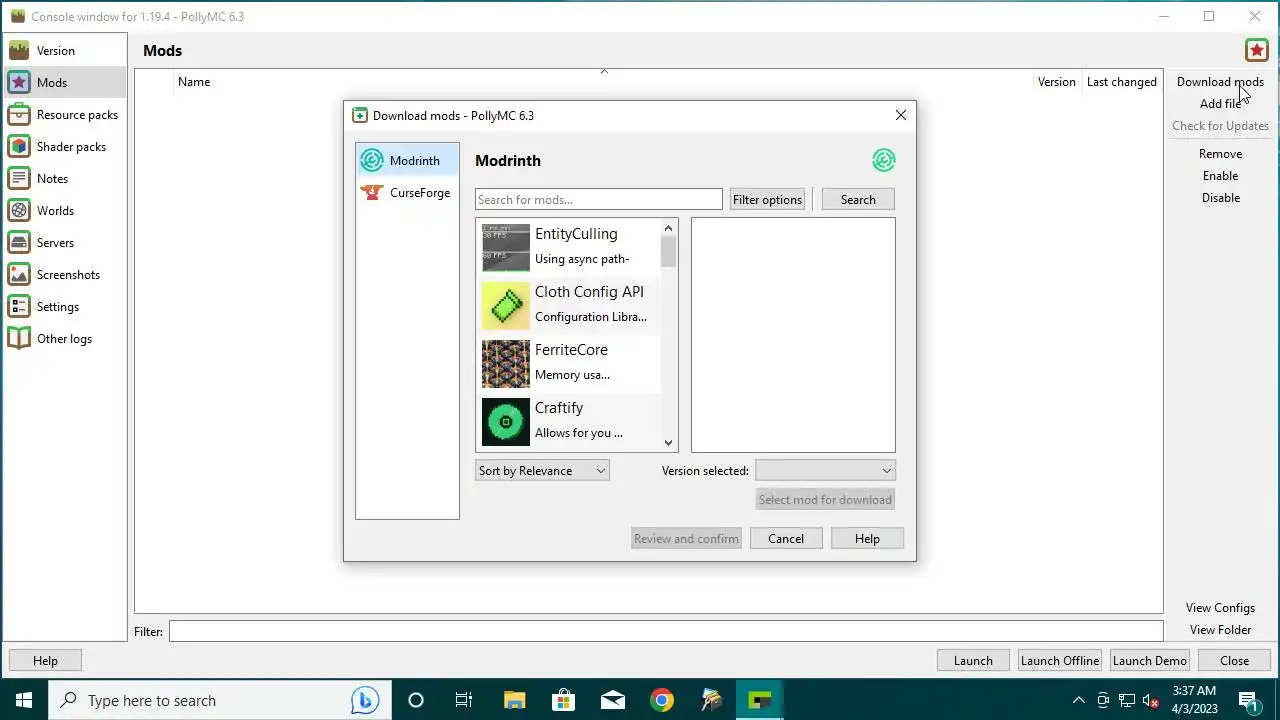Open Worlds page label in sidebar
The width and height of the screenshot is (1280, 720).
[x=55, y=211]
